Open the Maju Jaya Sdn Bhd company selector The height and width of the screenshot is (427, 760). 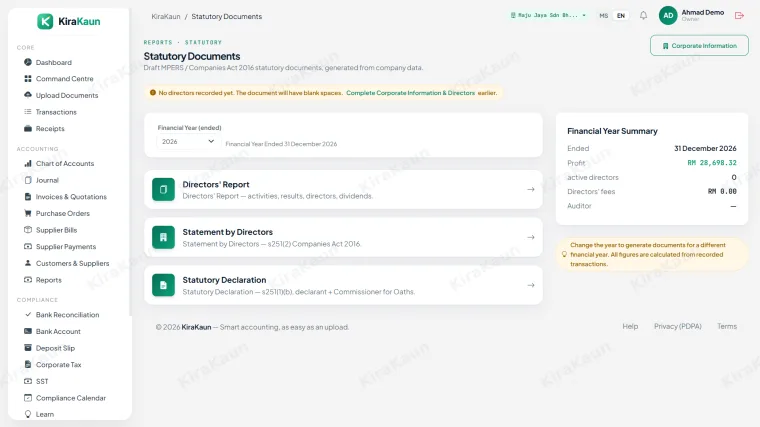point(548,16)
